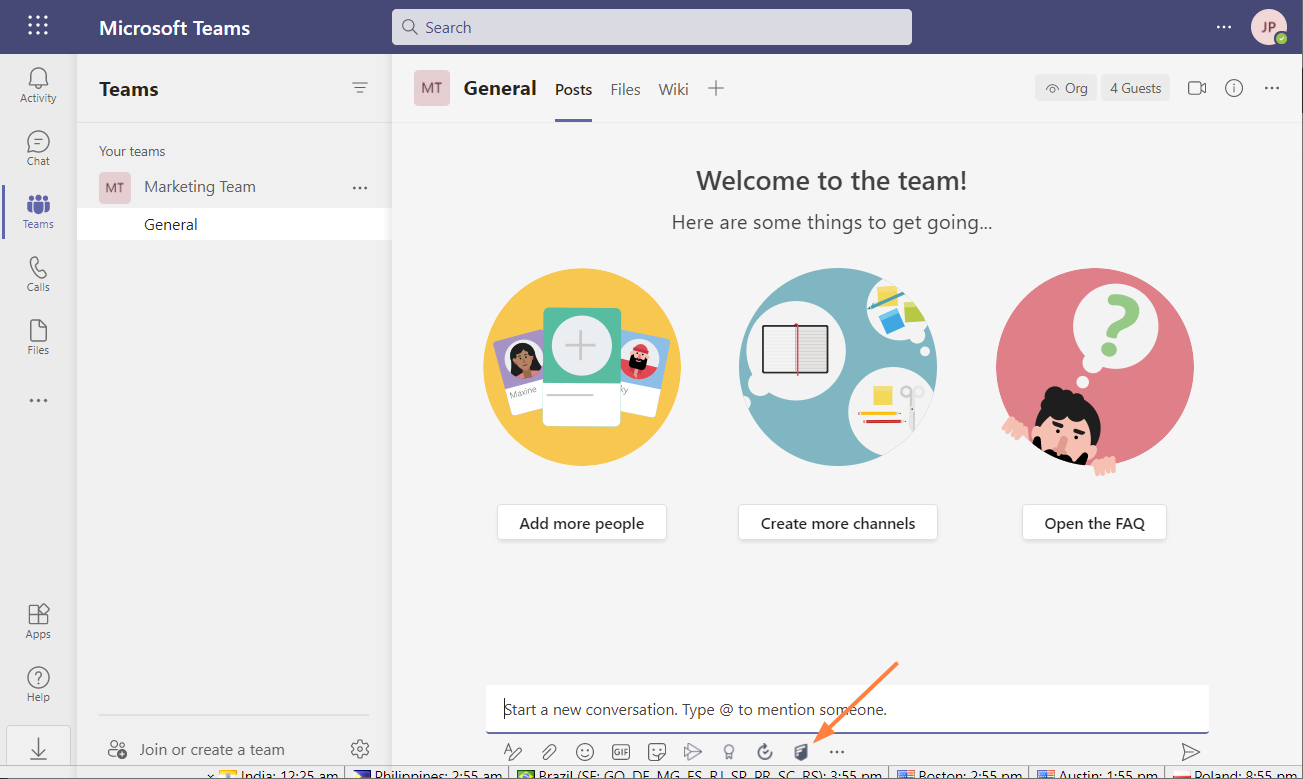Open channel information panel
Image resolution: width=1303 pixels, height=779 pixels.
click(1233, 88)
